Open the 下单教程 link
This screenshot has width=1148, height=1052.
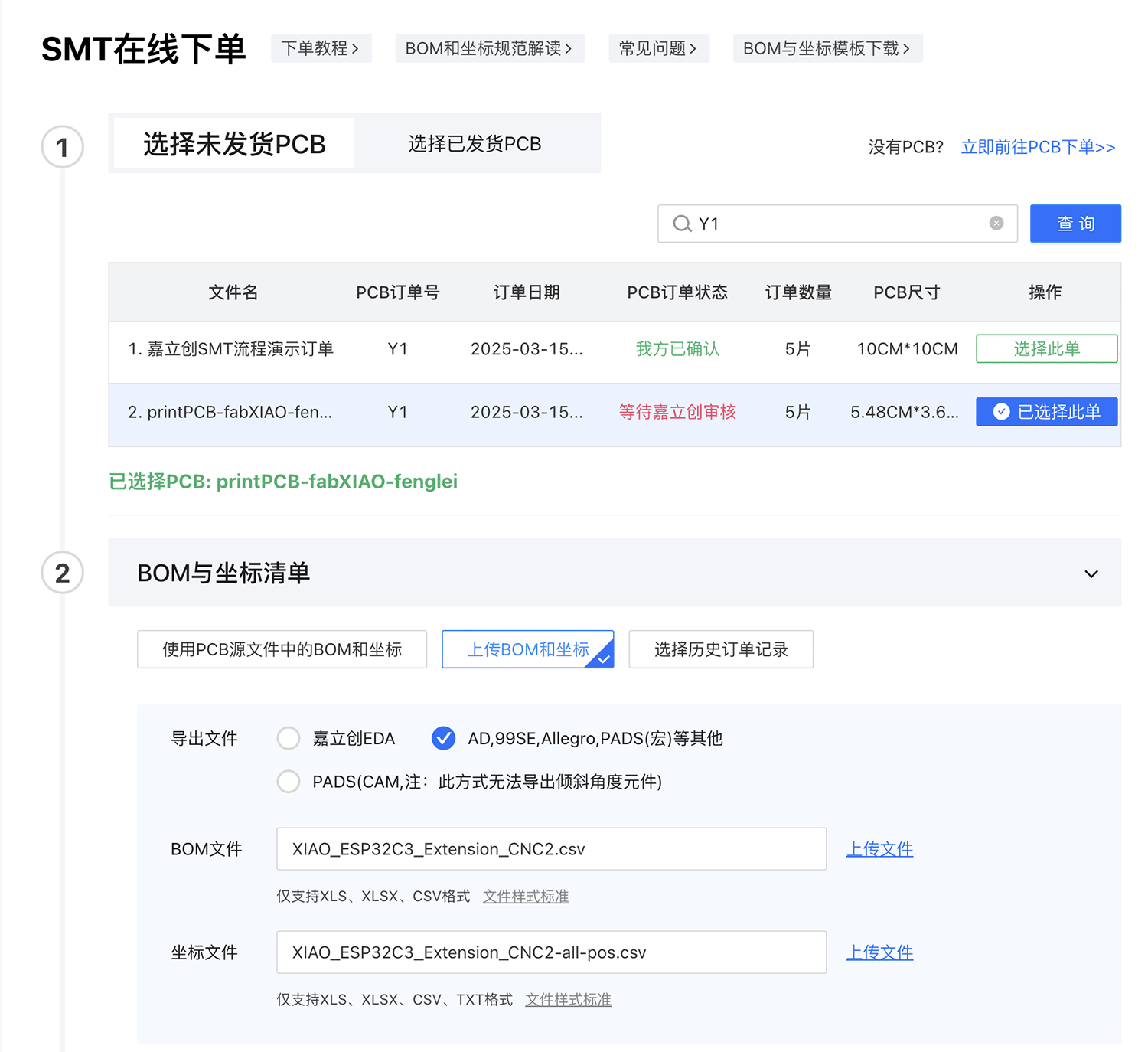(321, 48)
